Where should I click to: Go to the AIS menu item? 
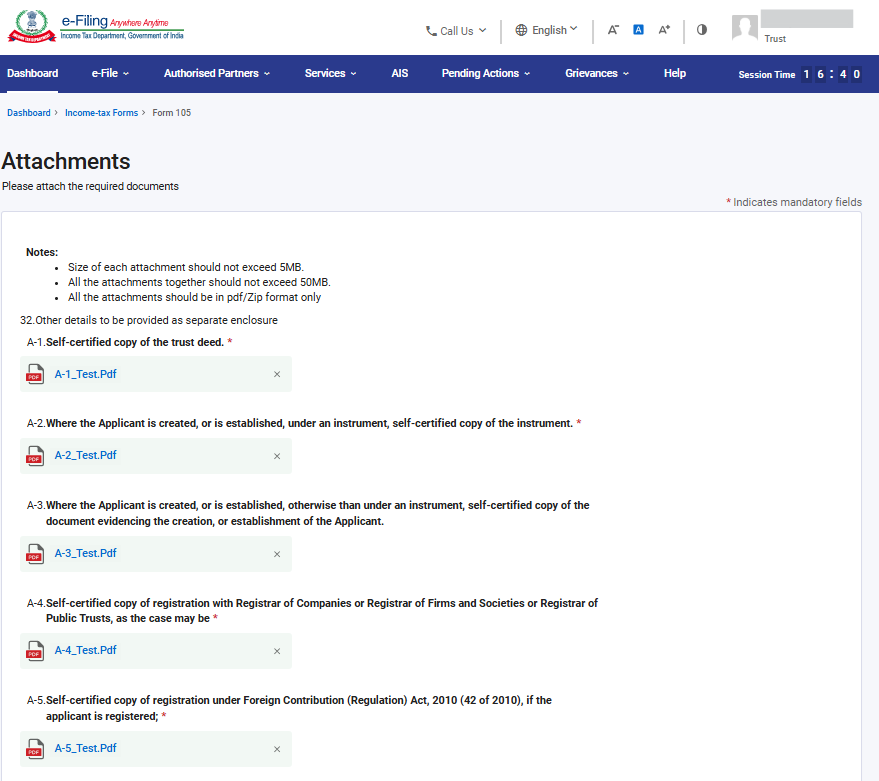pyautogui.click(x=400, y=73)
